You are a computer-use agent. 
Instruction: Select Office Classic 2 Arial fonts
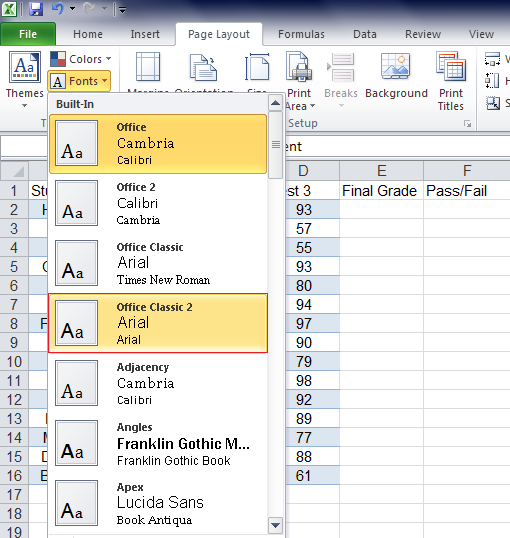click(x=158, y=323)
